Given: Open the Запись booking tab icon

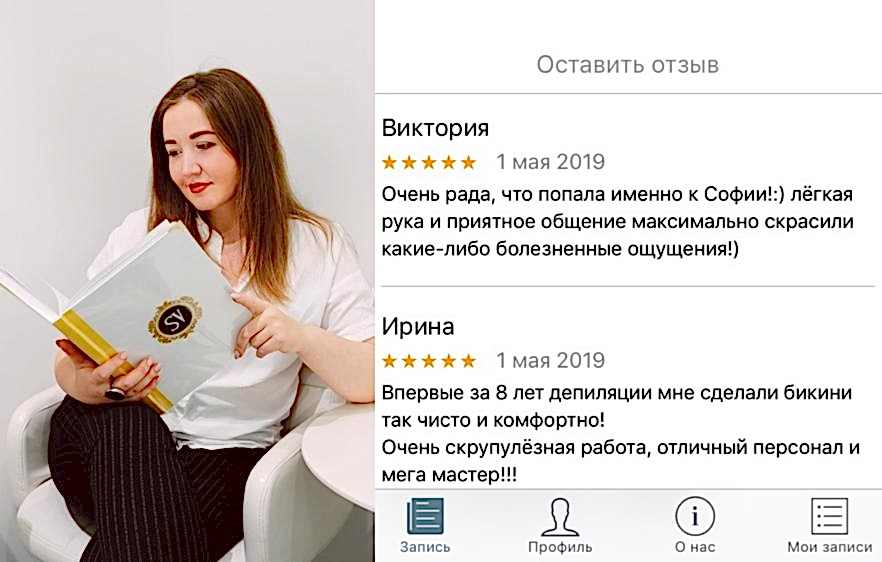Looking at the screenshot, I should [x=425, y=515].
